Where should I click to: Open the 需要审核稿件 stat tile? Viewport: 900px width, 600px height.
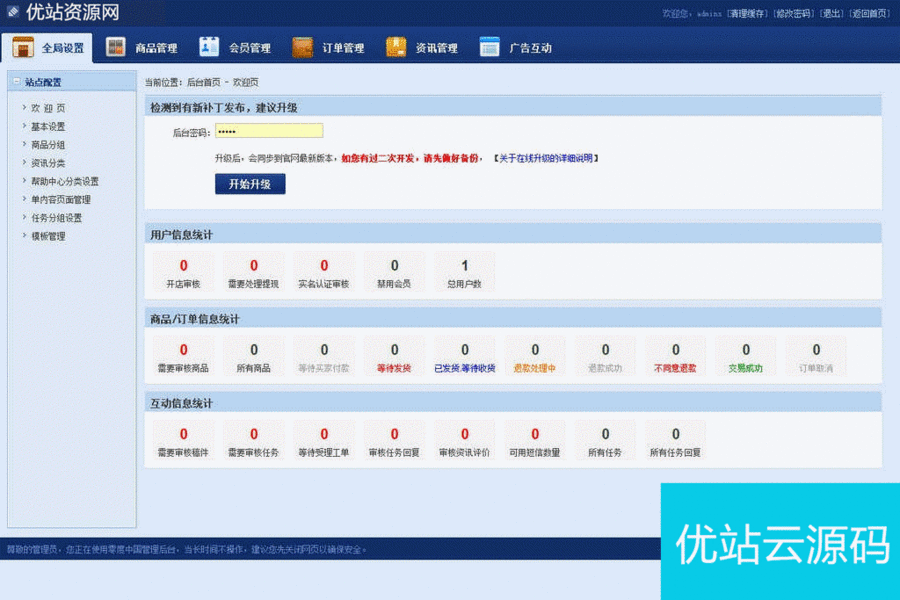pos(184,441)
